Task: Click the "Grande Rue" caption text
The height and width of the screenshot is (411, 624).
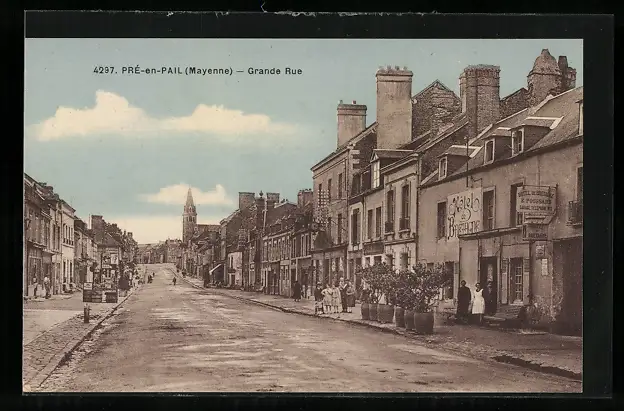Action: [x=274, y=71]
